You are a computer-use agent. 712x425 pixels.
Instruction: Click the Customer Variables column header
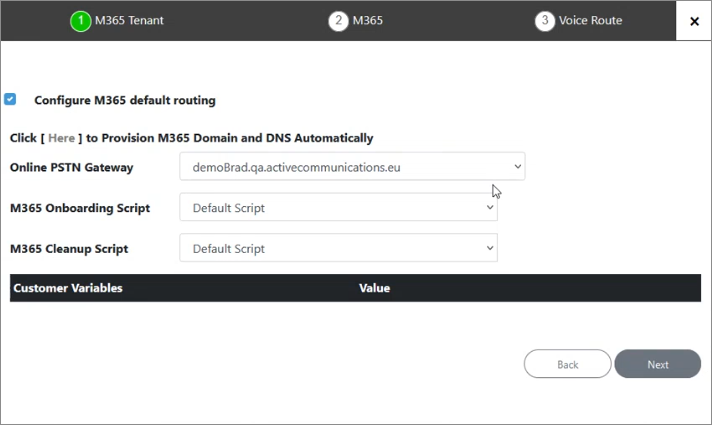(68, 288)
